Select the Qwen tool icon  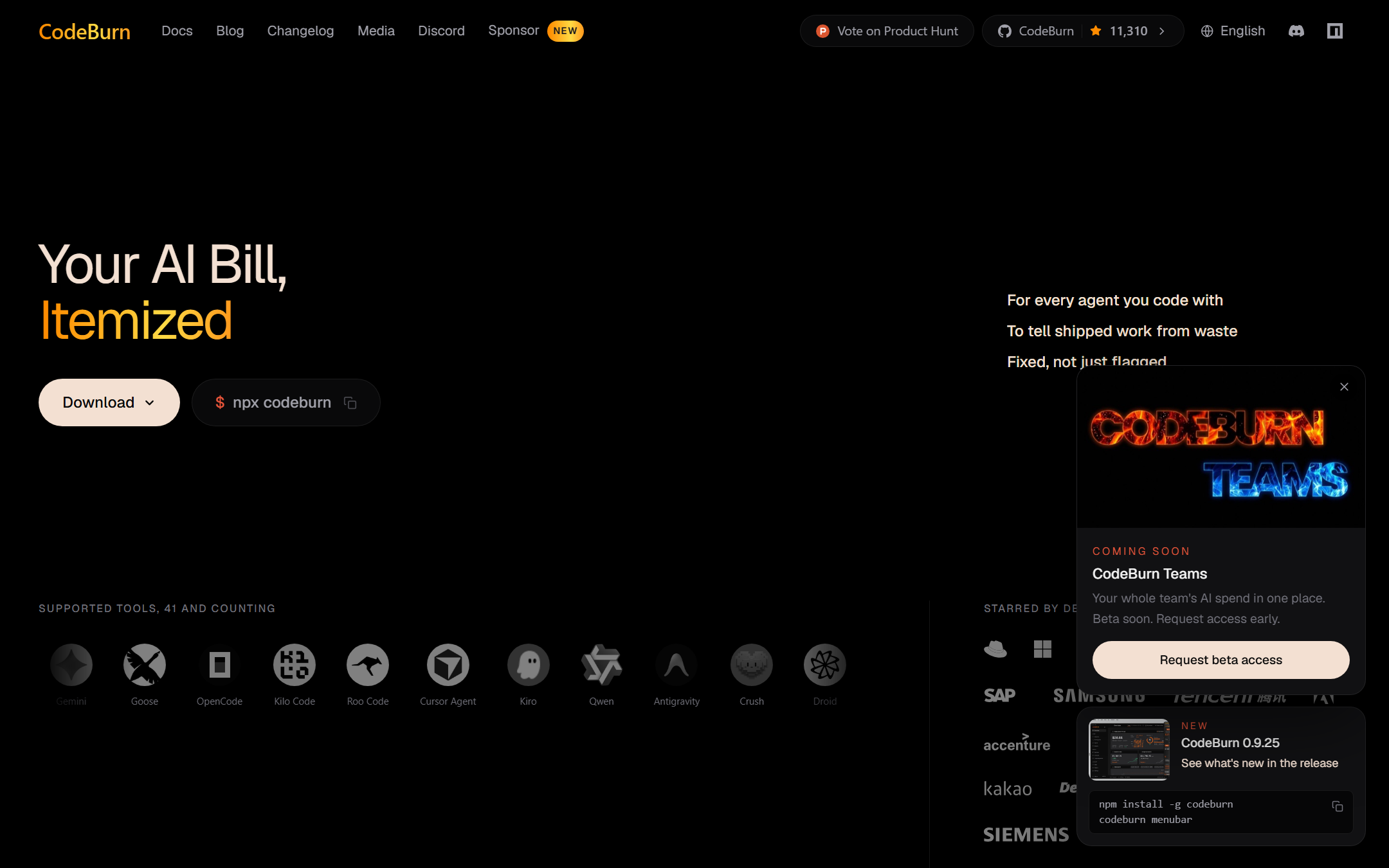tap(602, 665)
